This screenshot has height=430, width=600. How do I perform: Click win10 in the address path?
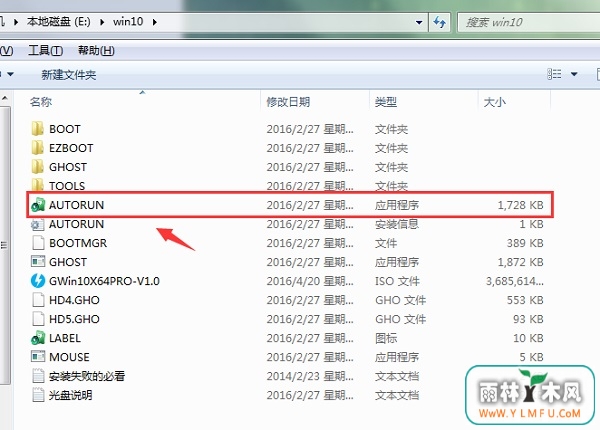point(128,21)
